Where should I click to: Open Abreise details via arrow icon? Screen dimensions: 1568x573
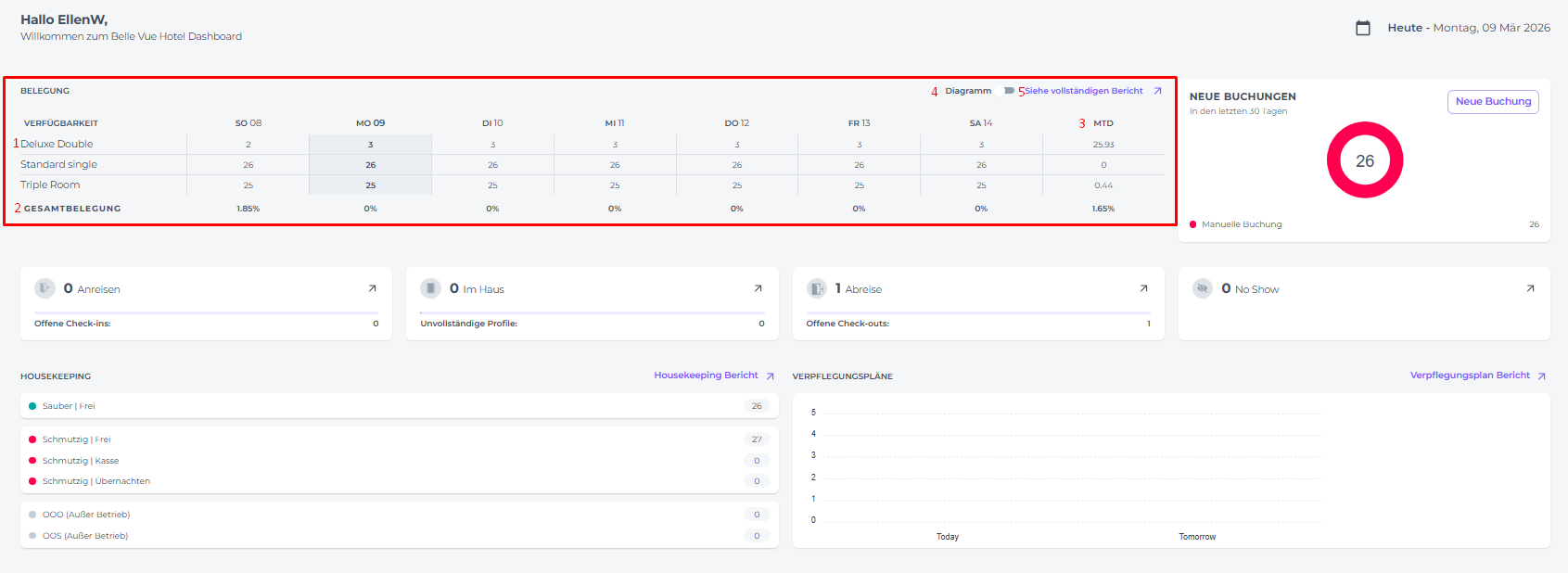[1143, 288]
